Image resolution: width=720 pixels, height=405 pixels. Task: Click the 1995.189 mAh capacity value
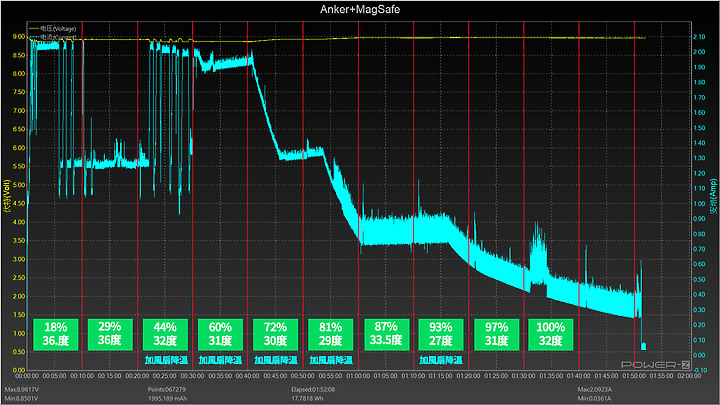167,399
